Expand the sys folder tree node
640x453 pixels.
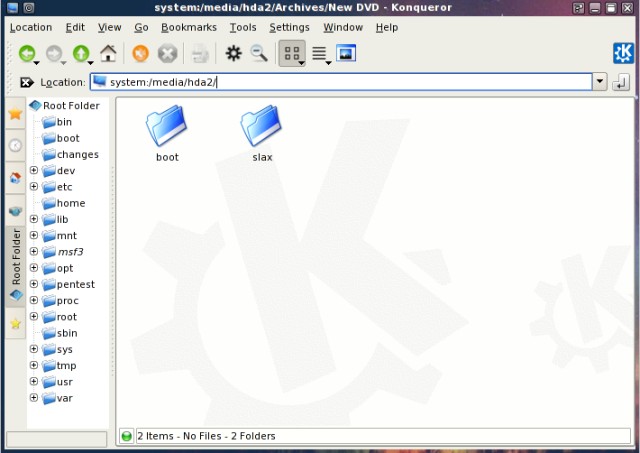tap(34, 349)
